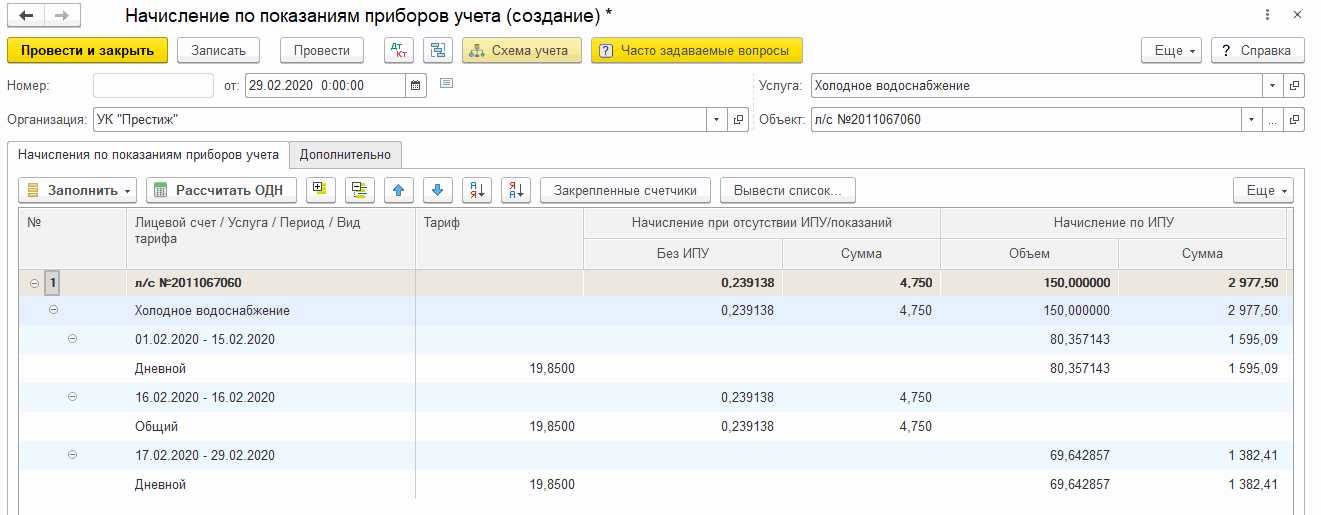
Task: Select volume cell 80,357143 in Дневной row
Action: (x=1030, y=368)
